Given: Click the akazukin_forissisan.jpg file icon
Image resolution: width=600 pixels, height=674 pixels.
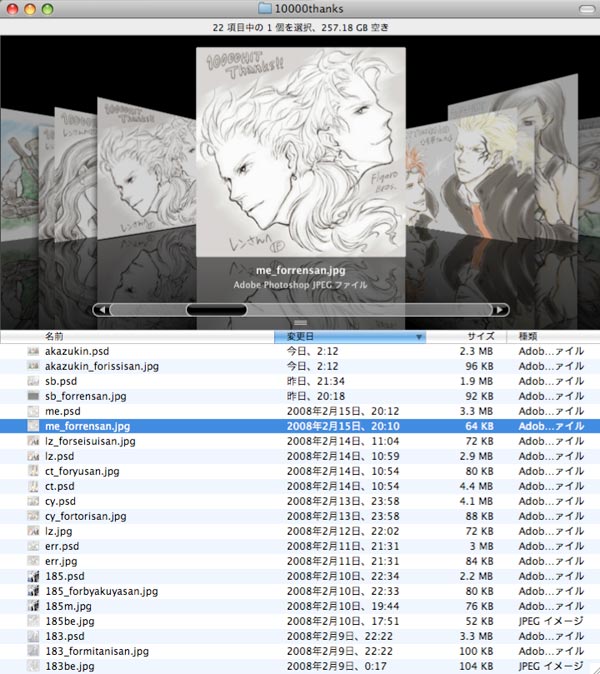Looking at the screenshot, I should click(33, 367).
